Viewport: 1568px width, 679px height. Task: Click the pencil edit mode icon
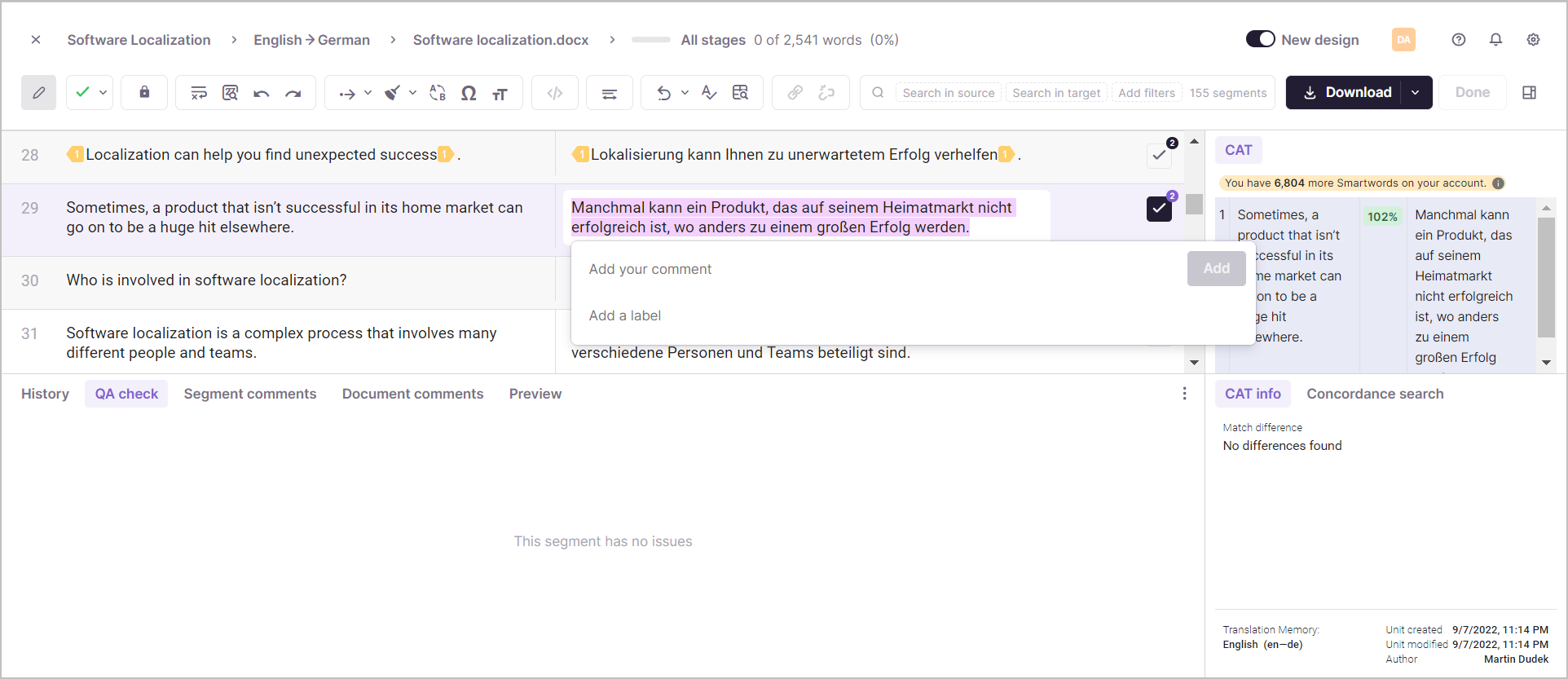click(x=38, y=93)
